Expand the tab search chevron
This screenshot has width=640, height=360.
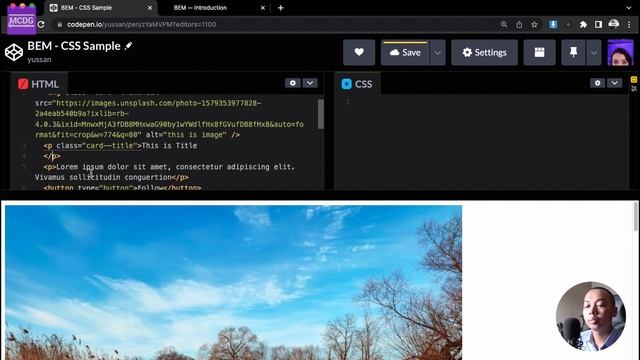(629, 8)
